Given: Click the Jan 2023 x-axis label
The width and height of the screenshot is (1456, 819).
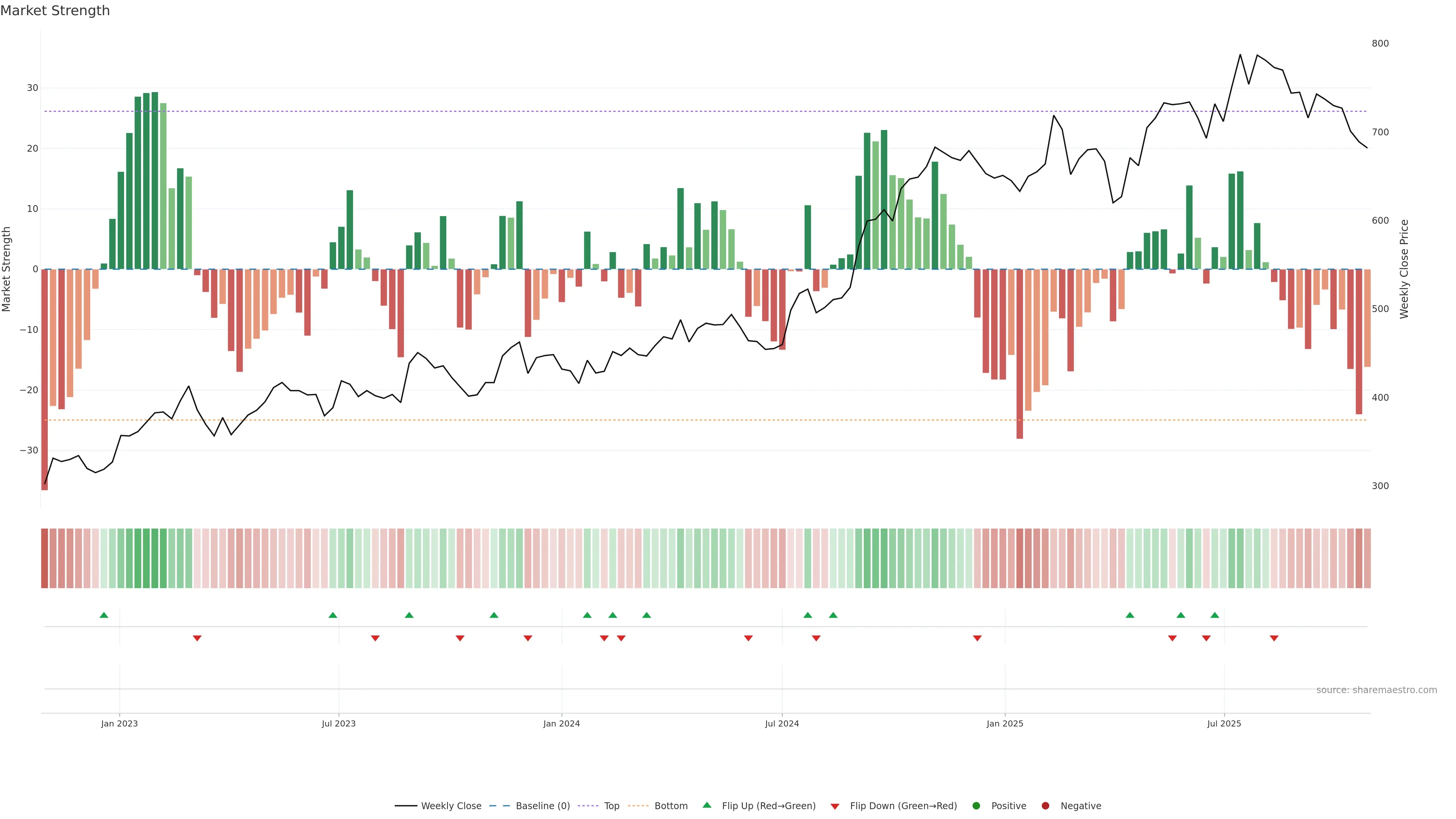Looking at the screenshot, I should (119, 723).
